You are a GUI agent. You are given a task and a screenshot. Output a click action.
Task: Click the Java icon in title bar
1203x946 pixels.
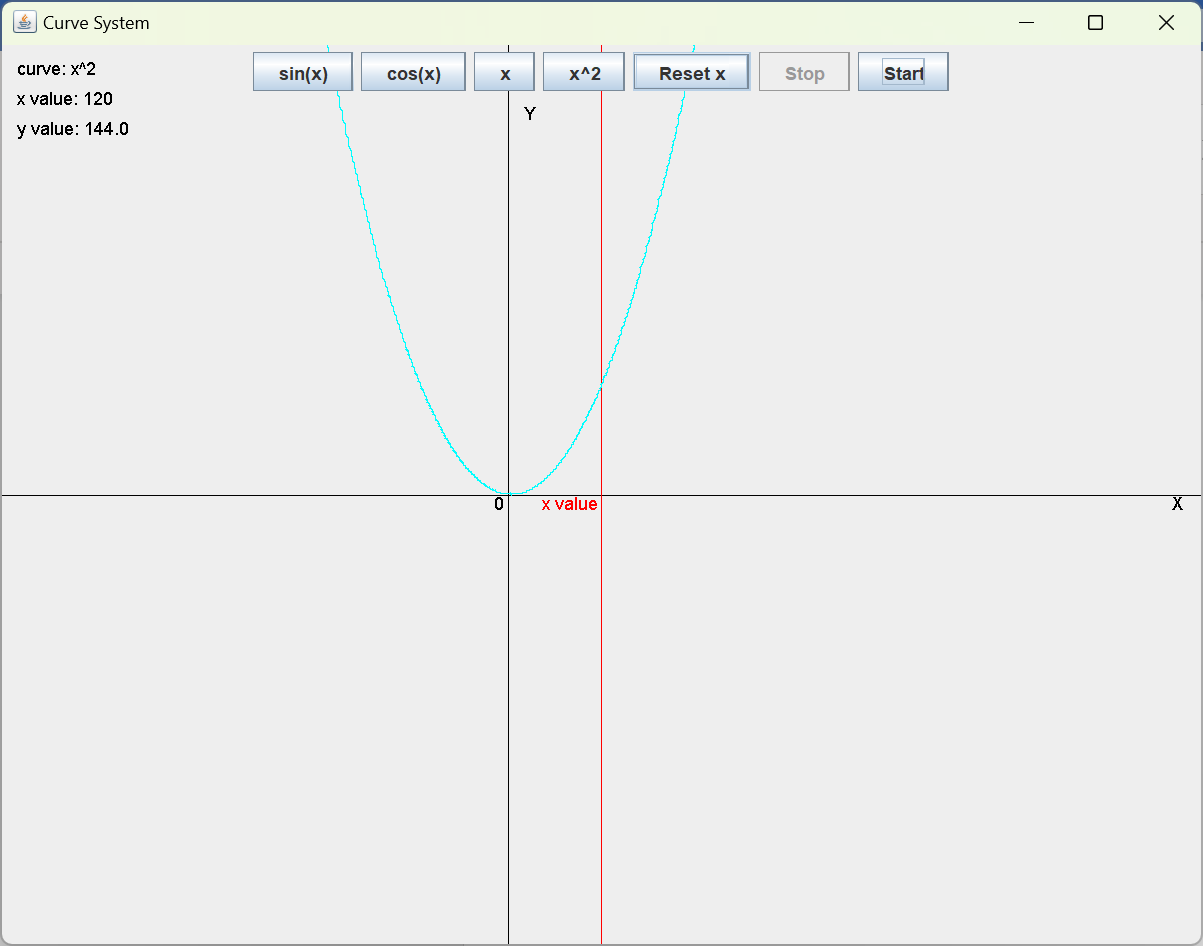click(24, 22)
